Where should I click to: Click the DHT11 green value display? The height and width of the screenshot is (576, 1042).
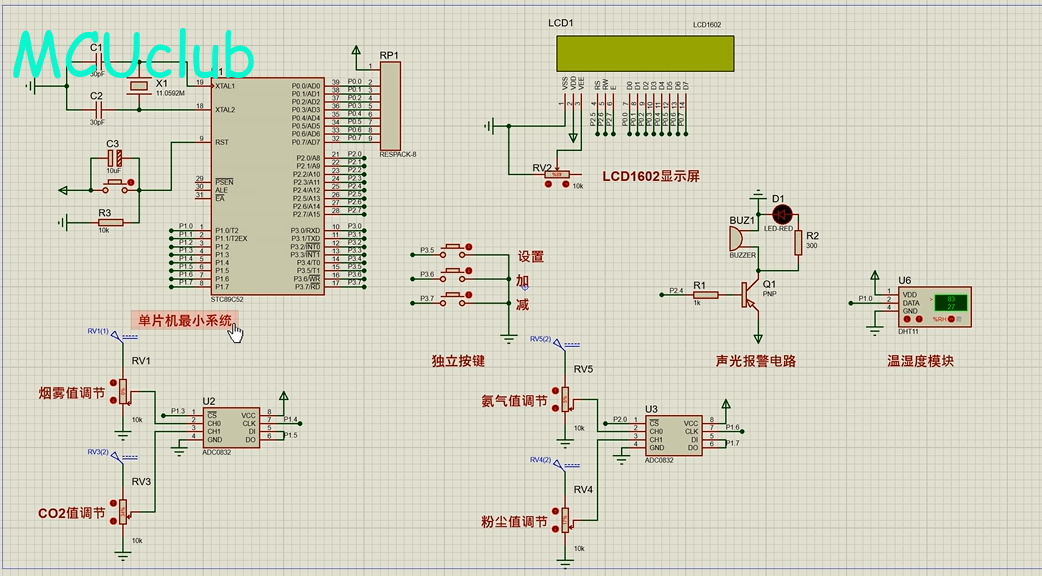point(951,302)
